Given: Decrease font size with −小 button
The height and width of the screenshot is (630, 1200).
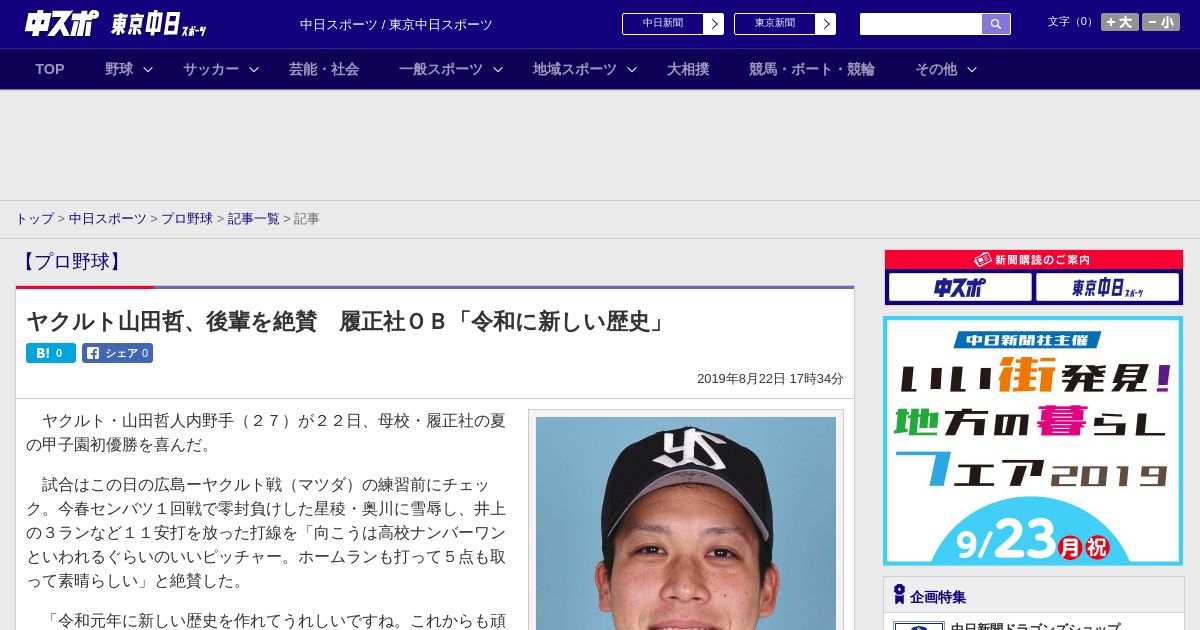Looking at the screenshot, I should 1161,22.
